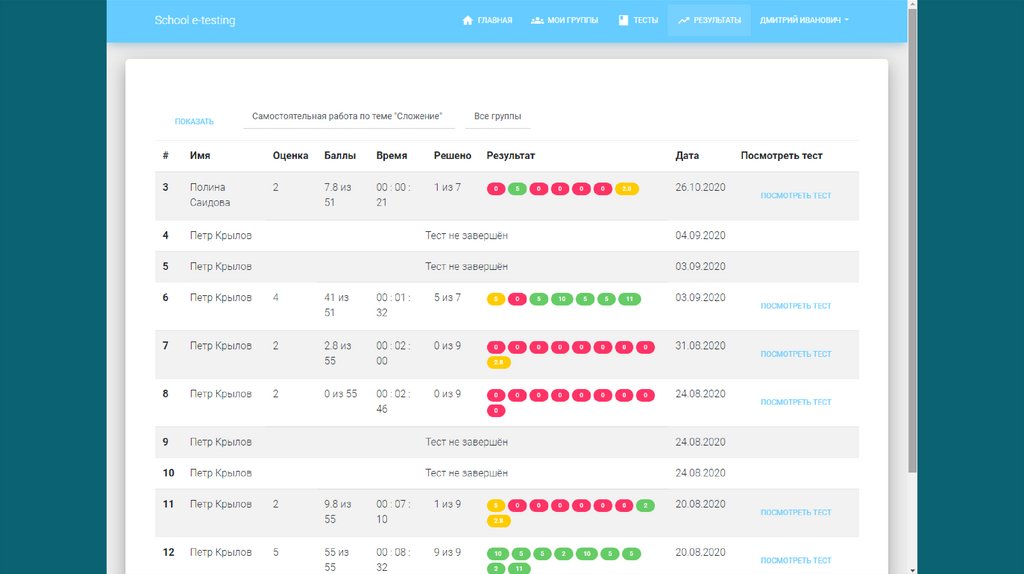Click the Оценка column header
The image size is (1024, 574).
pyautogui.click(x=290, y=156)
